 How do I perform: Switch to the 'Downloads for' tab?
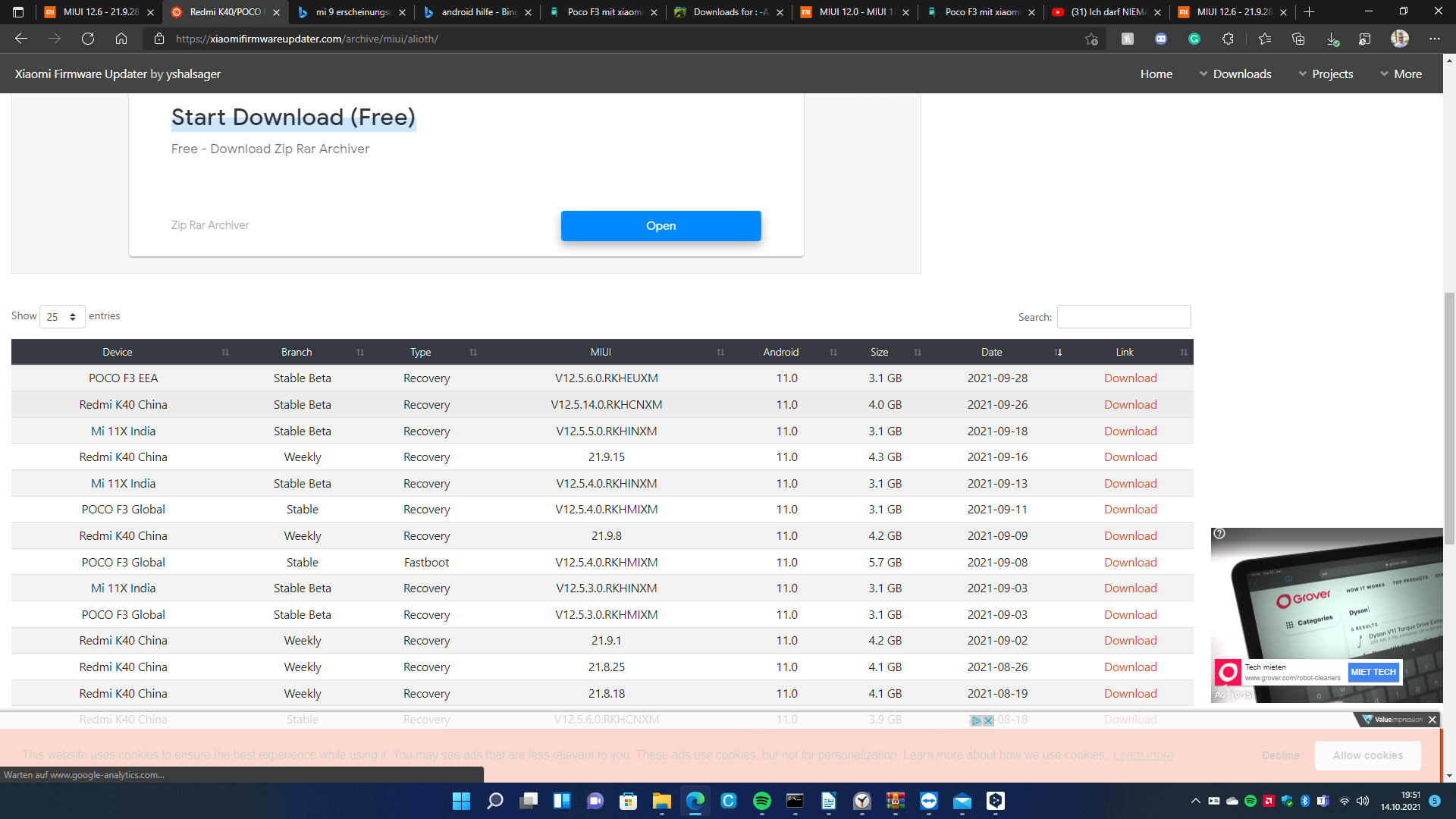pos(730,12)
